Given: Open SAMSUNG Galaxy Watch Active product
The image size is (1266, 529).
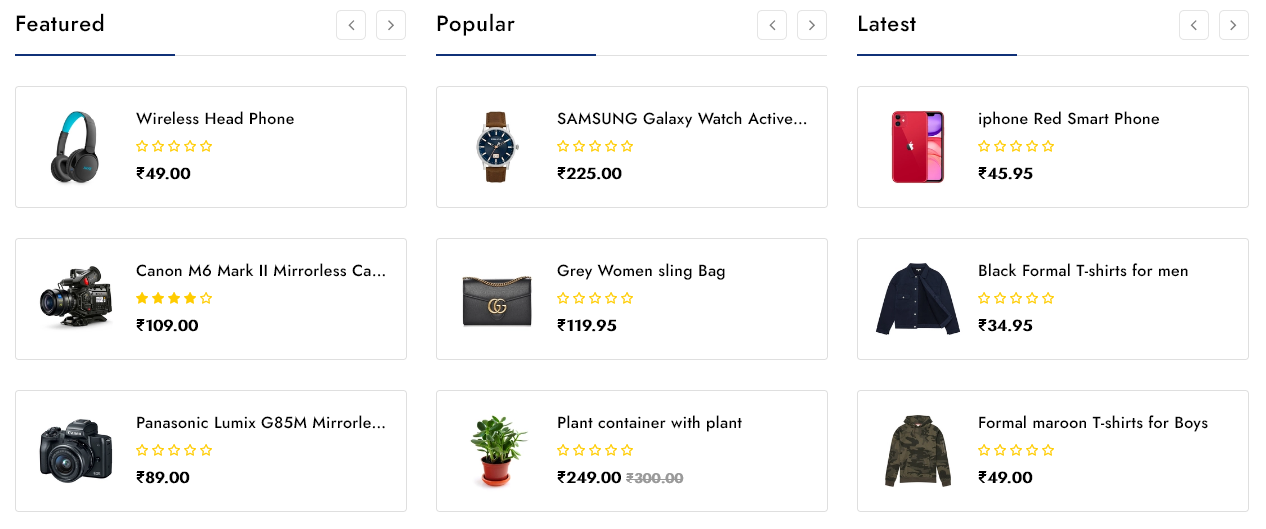Looking at the screenshot, I should point(681,119).
